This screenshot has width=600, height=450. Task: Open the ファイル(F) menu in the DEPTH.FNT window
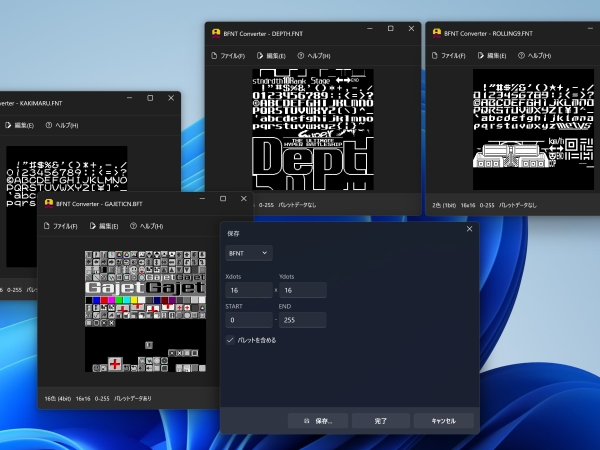[x=228, y=56]
